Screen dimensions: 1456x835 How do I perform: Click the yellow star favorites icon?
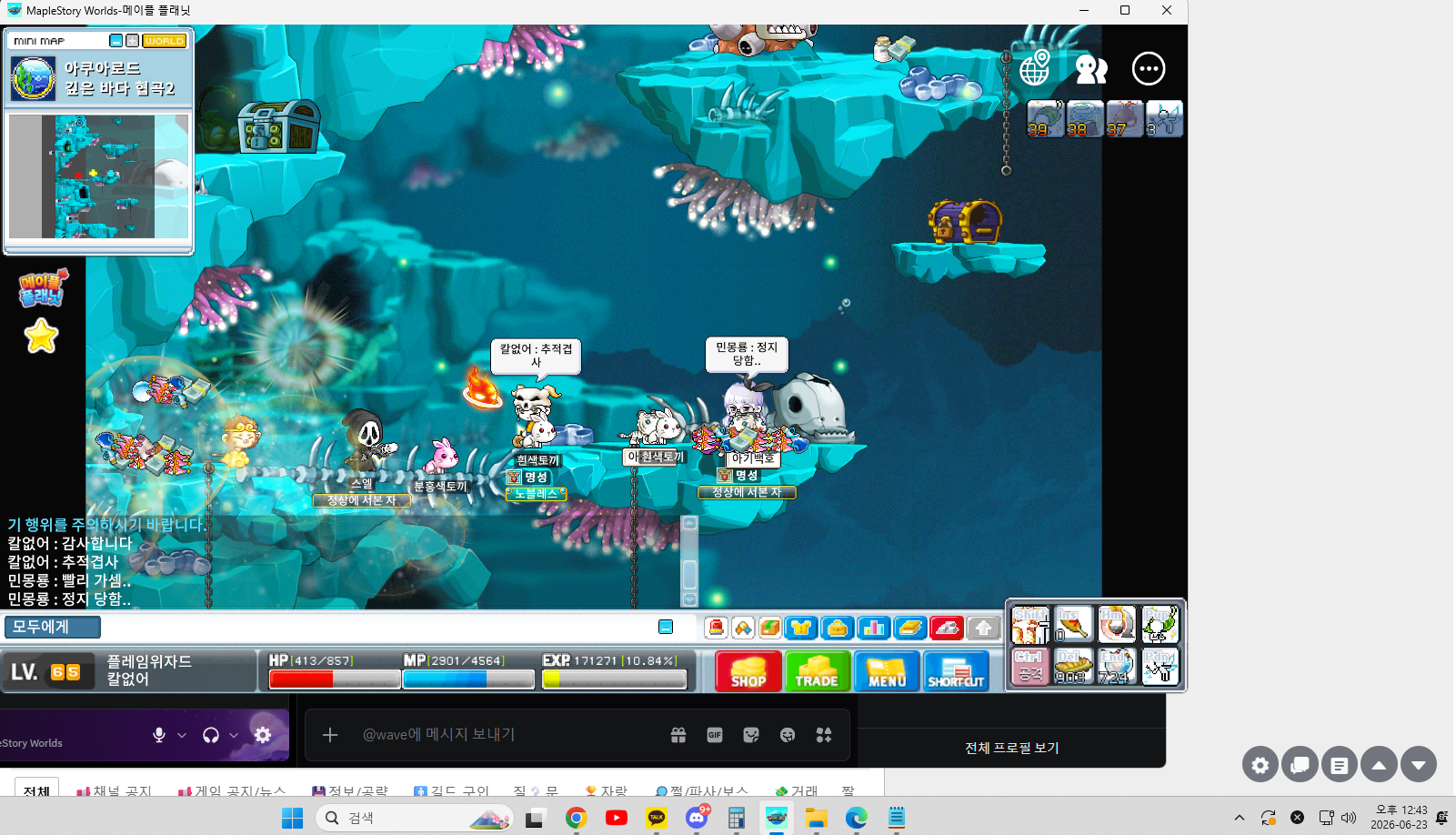tap(41, 337)
